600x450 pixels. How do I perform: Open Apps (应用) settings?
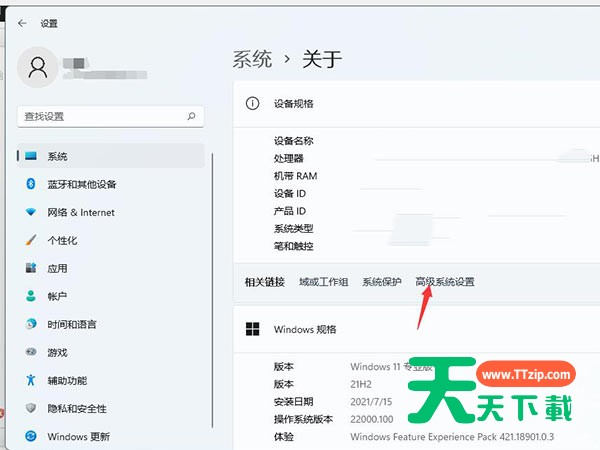coord(57,268)
